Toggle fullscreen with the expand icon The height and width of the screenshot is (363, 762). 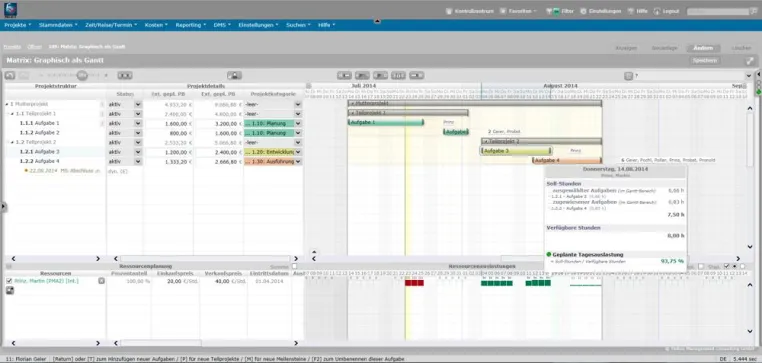(x=750, y=61)
